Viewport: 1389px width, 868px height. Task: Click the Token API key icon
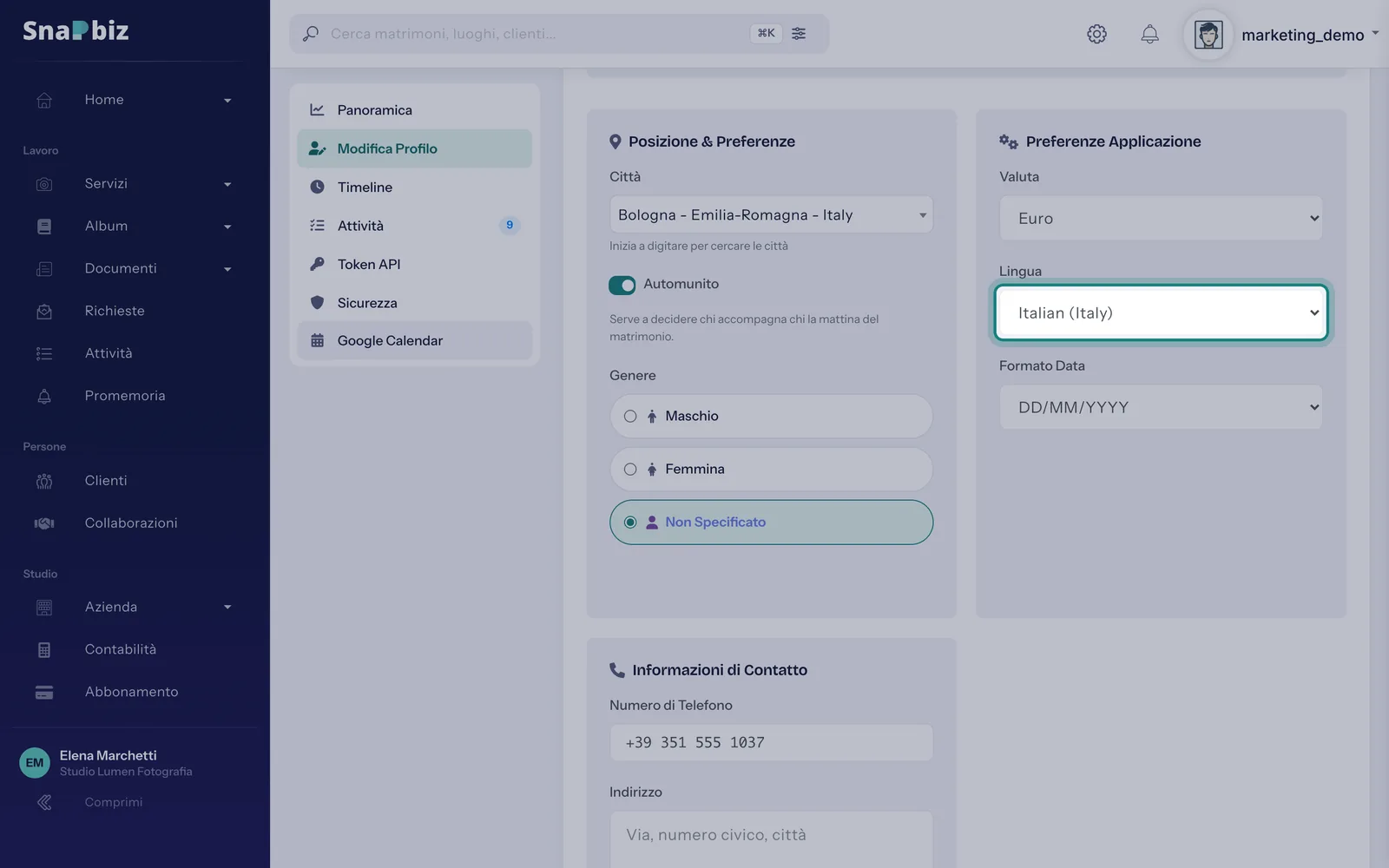318,264
